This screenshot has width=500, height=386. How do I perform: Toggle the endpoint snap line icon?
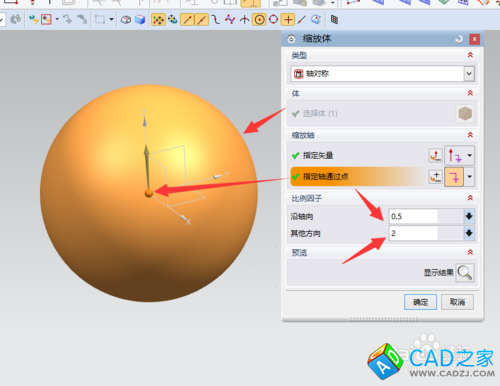tap(187, 20)
